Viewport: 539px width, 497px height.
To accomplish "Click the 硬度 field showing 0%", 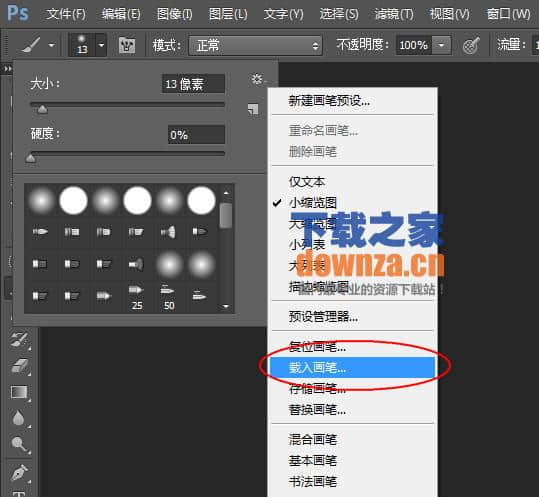I will 196,134.
